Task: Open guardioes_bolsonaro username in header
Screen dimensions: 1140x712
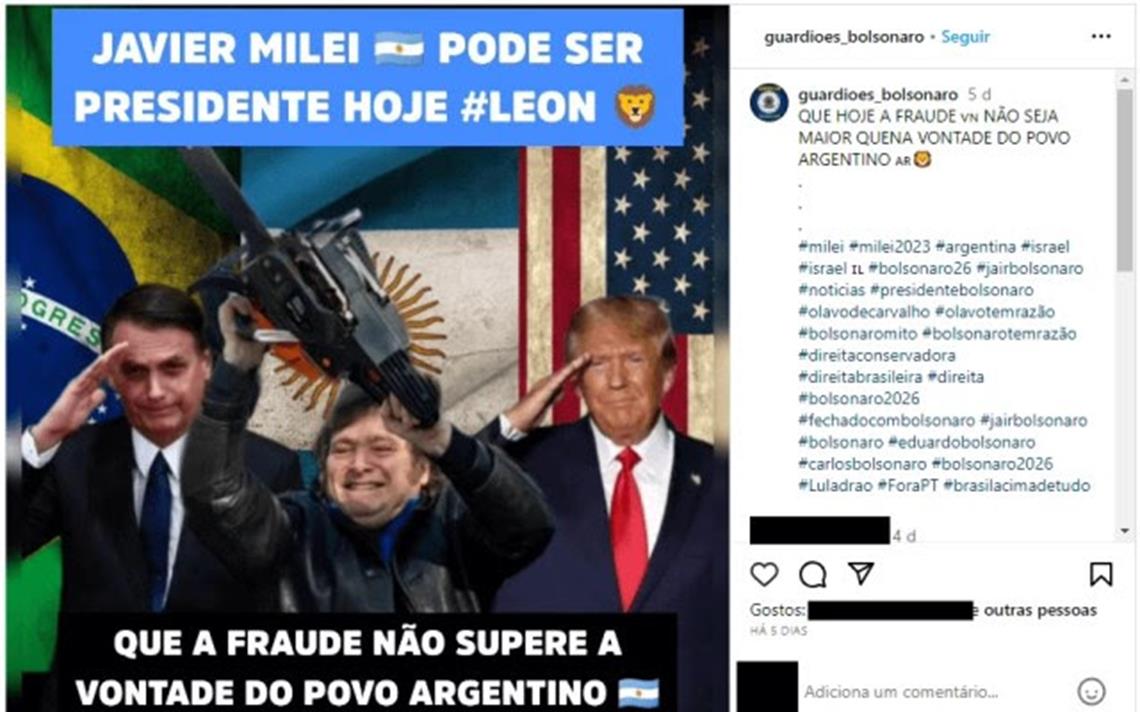Action: pos(843,36)
